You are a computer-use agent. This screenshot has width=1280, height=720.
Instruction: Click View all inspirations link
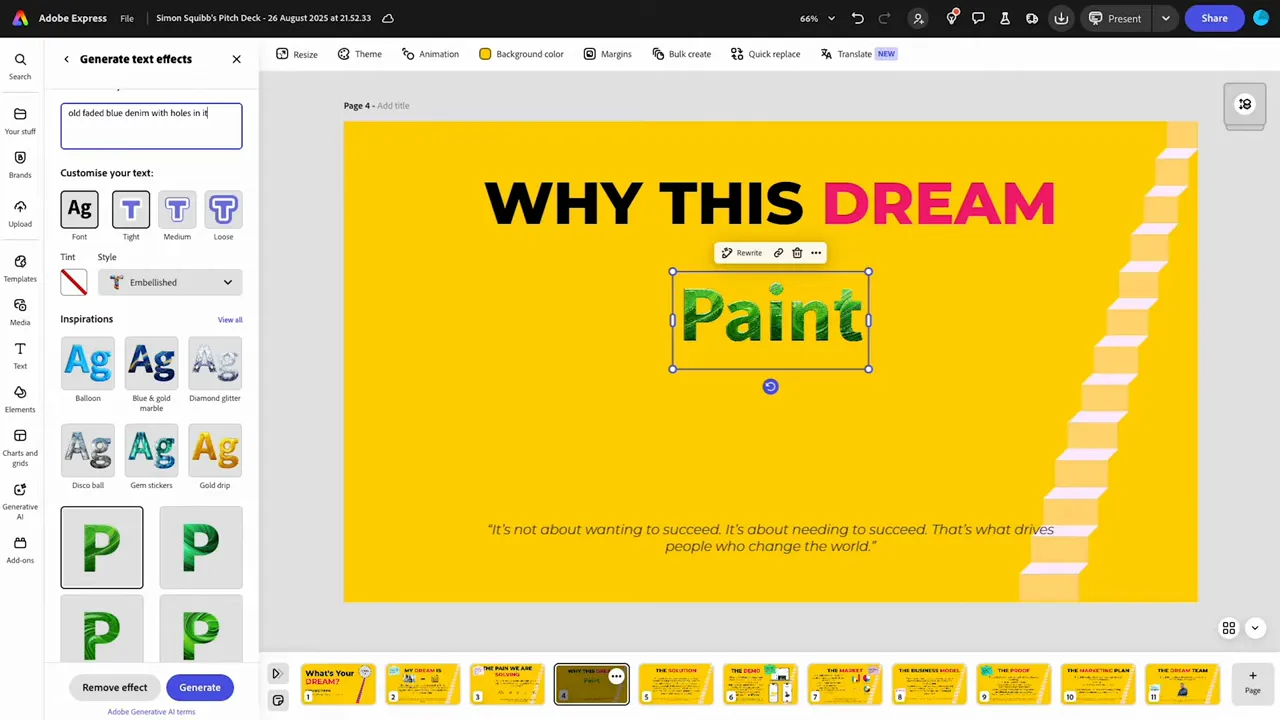[230, 320]
